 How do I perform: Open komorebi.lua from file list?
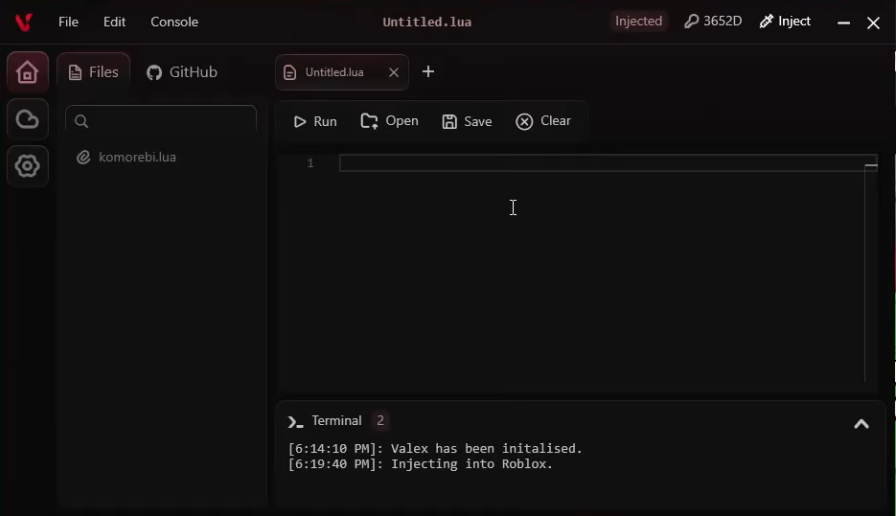(137, 157)
